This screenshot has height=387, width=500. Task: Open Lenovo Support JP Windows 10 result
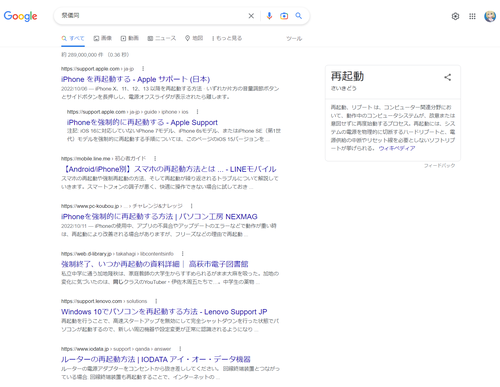tap(164, 312)
